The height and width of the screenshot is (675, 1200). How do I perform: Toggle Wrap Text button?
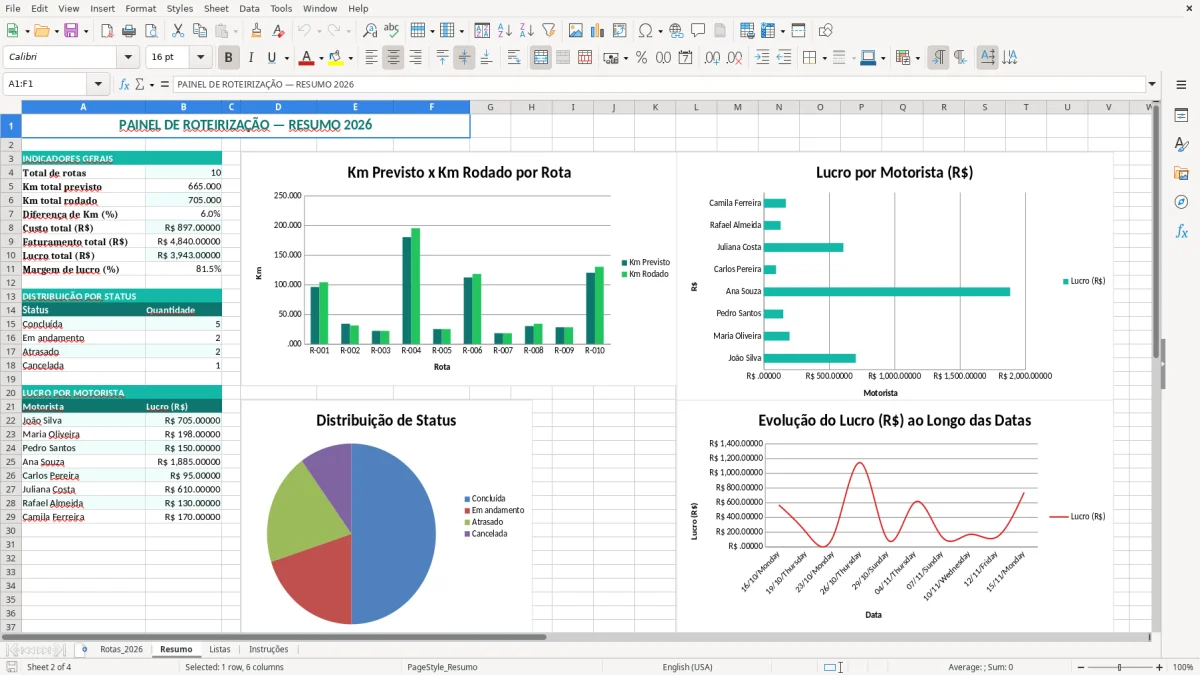coord(514,58)
